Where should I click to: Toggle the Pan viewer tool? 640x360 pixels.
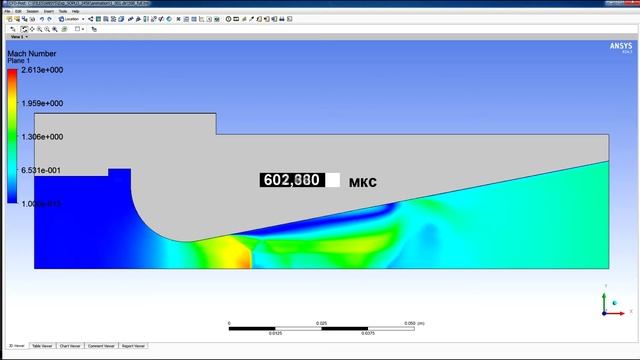point(32,29)
